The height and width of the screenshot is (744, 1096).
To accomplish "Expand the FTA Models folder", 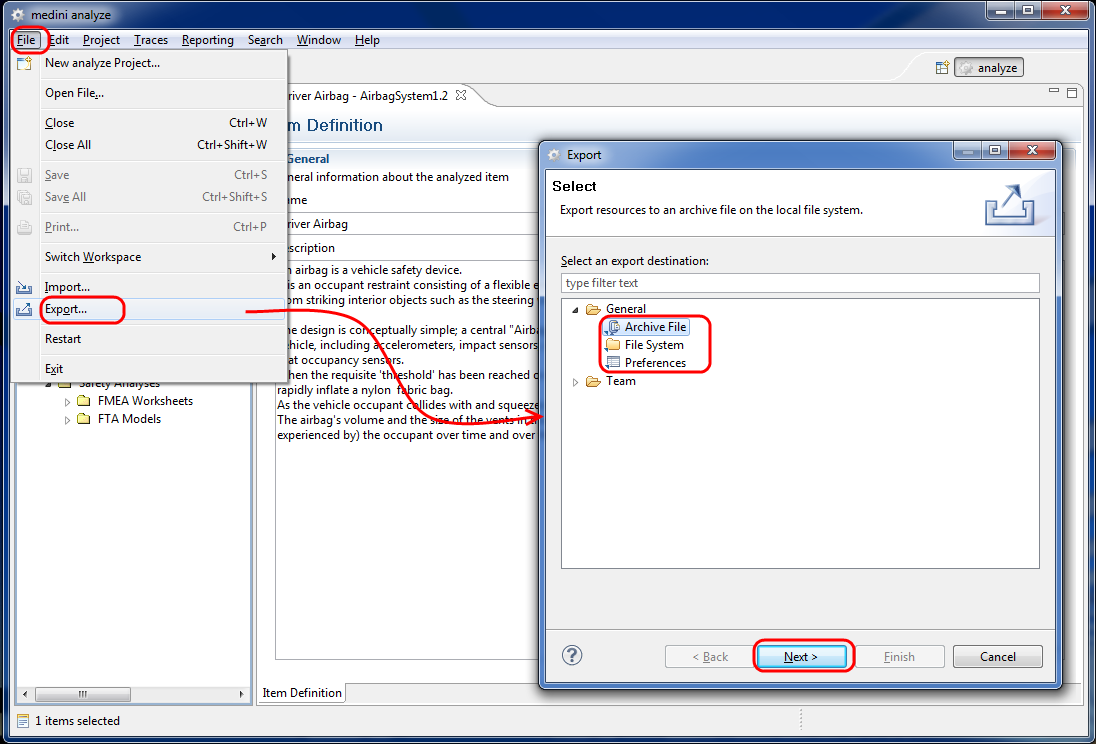I will (68, 420).
